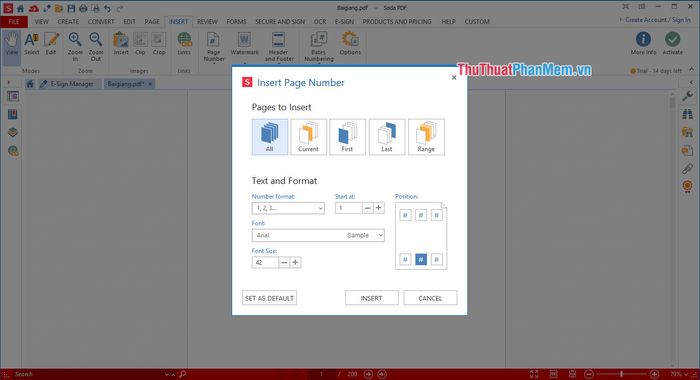Switch to the PAGE ribbon tab
Screen dimensions: 700x380
tap(152, 21)
